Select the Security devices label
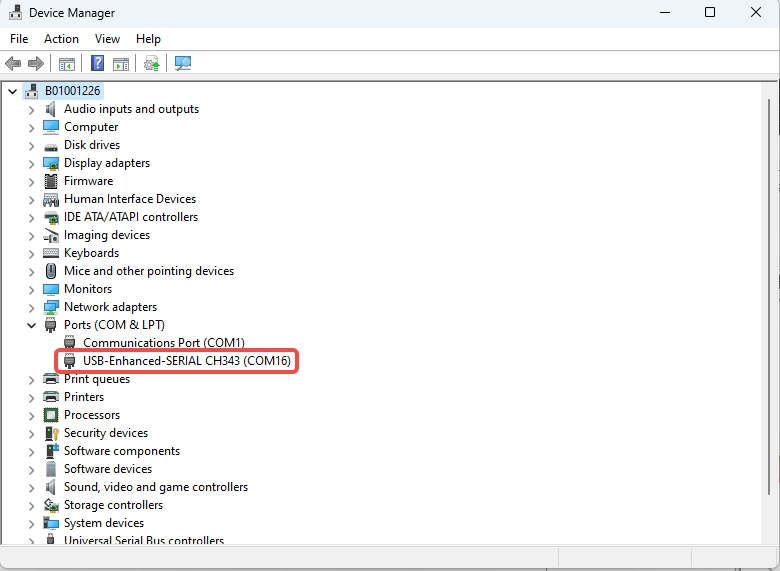 coord(106,433)
